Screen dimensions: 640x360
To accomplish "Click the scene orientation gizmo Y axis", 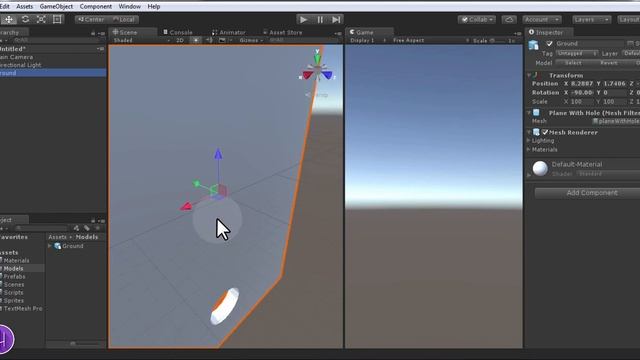I will click(317, 58).
